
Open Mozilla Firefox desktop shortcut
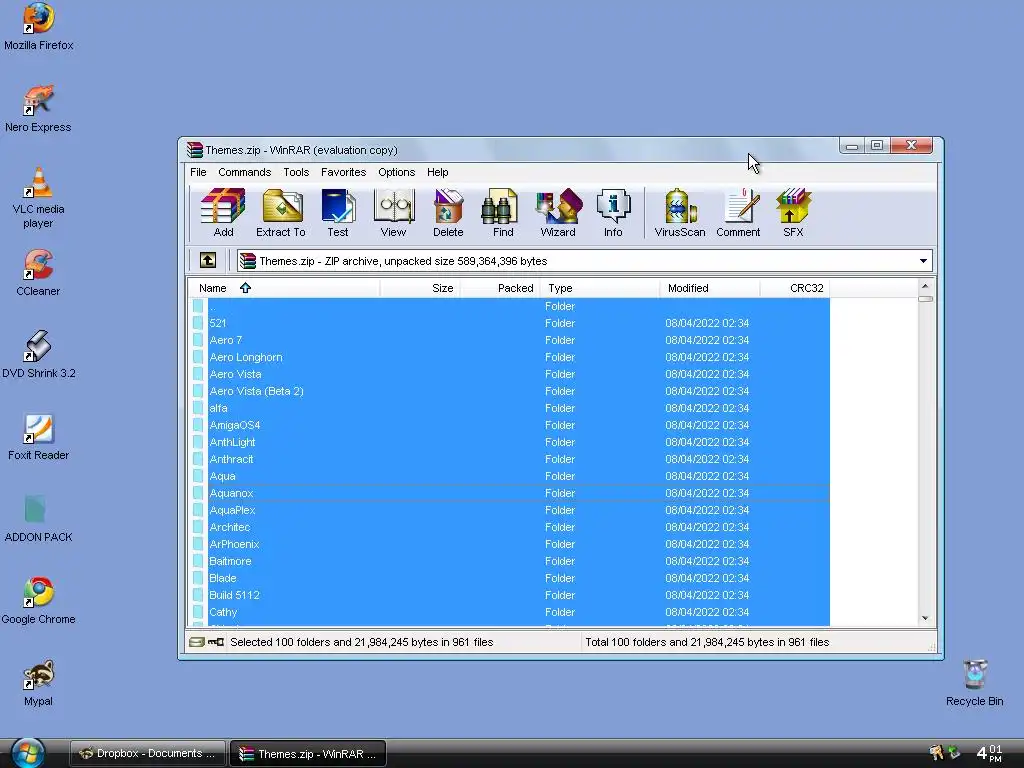coord(39,27)
